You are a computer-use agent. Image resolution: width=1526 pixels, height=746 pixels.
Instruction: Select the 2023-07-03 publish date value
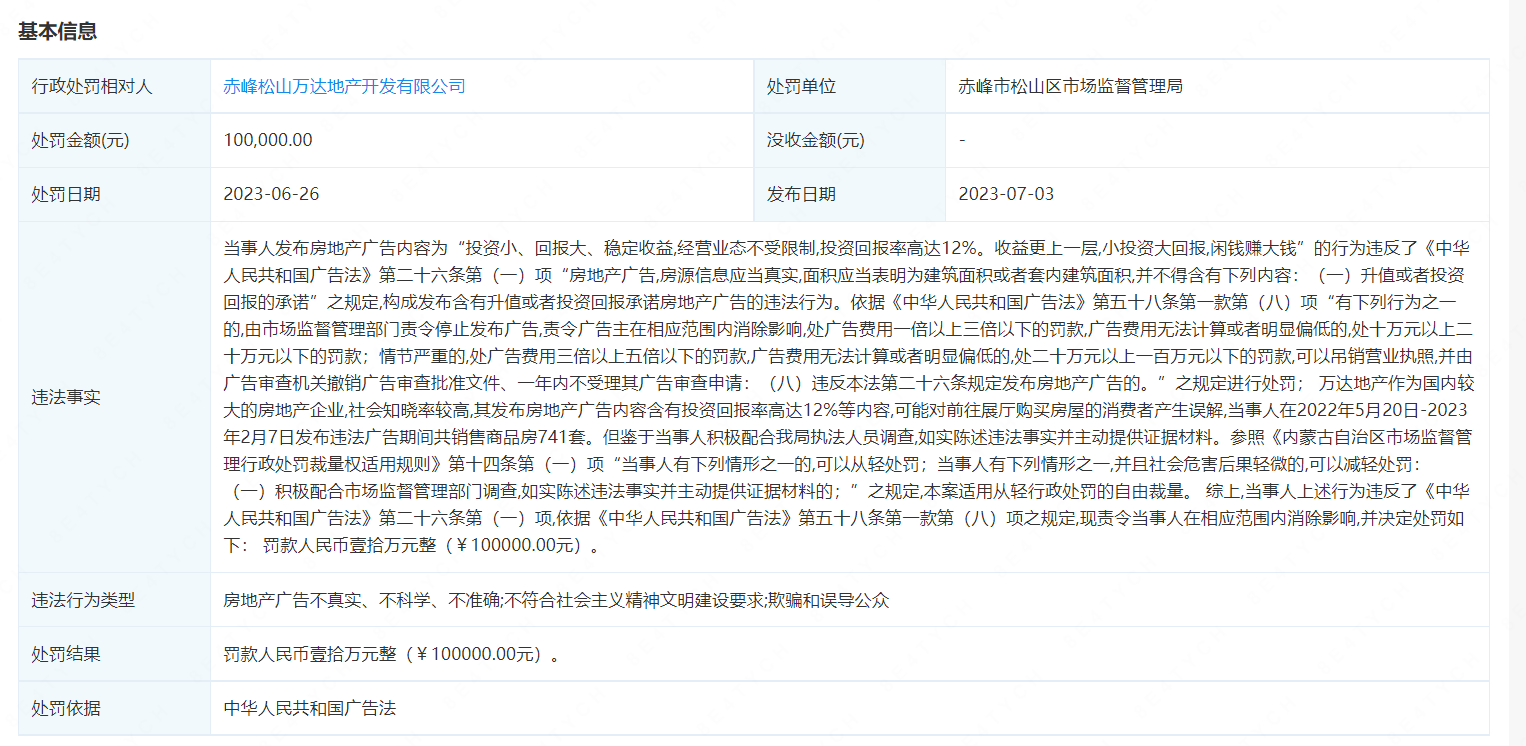point(1006,194)
